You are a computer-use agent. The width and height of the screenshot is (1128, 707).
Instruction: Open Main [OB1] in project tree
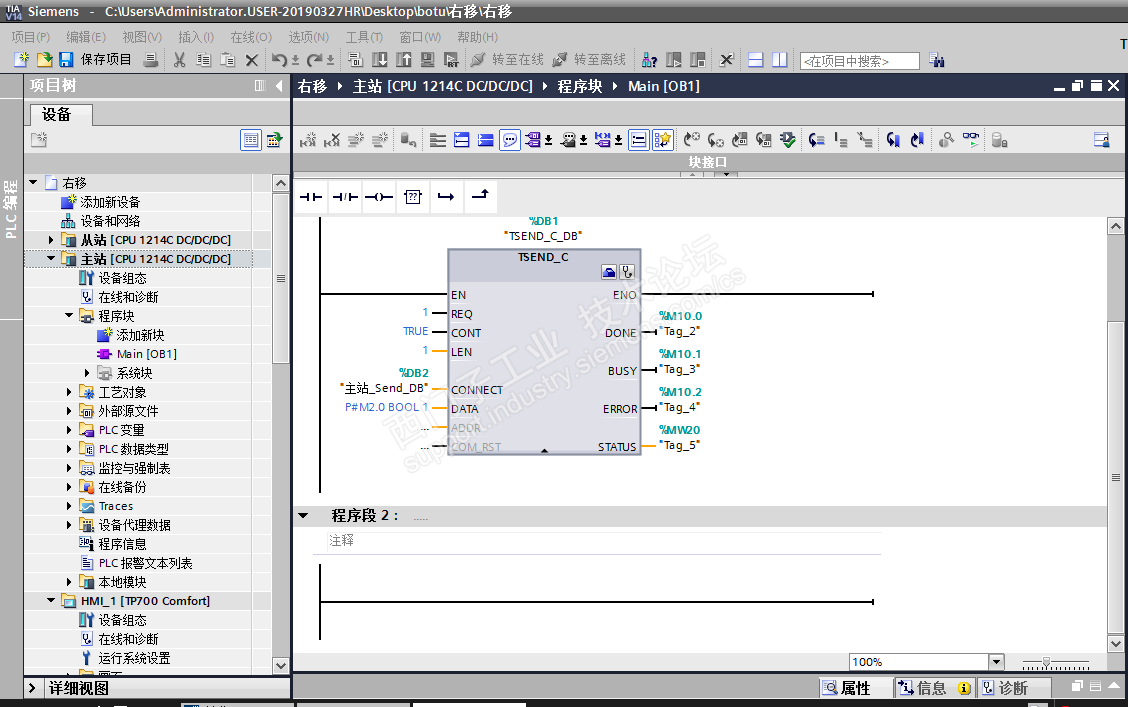[146, 354]
